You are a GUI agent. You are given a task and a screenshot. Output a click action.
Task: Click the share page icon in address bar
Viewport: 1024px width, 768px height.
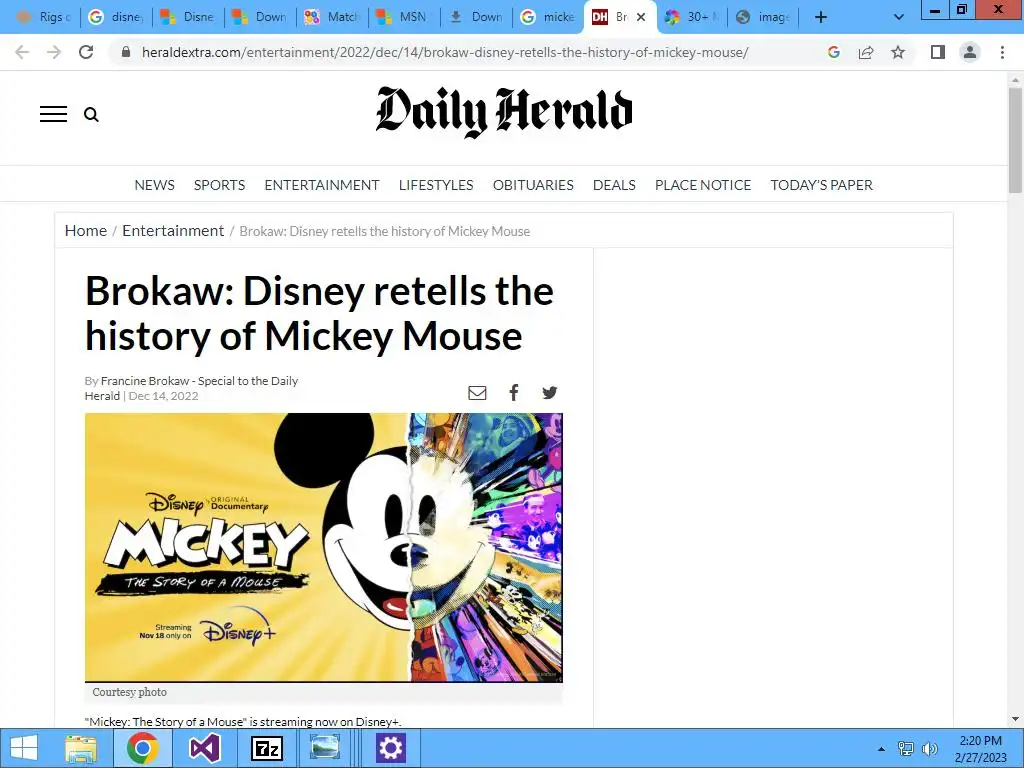point(866,52)
